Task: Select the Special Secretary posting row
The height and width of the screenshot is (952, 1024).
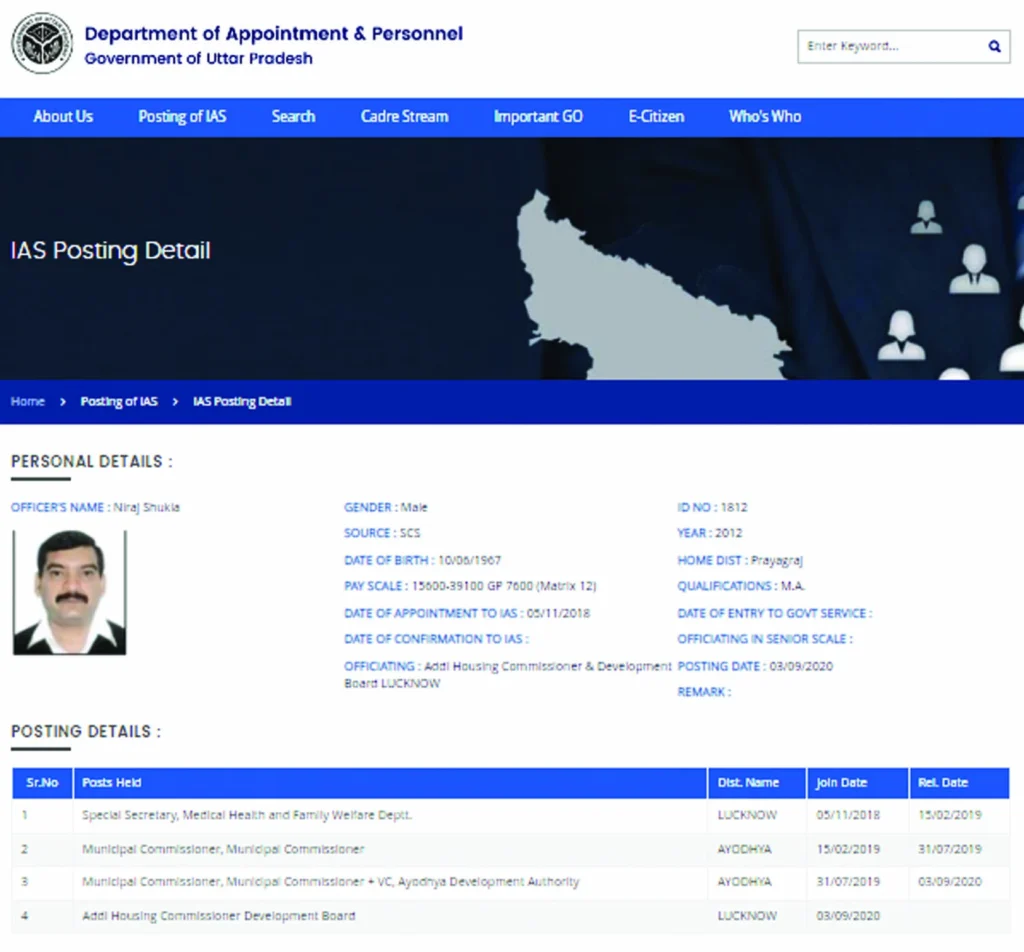Action: pos(247,815)
